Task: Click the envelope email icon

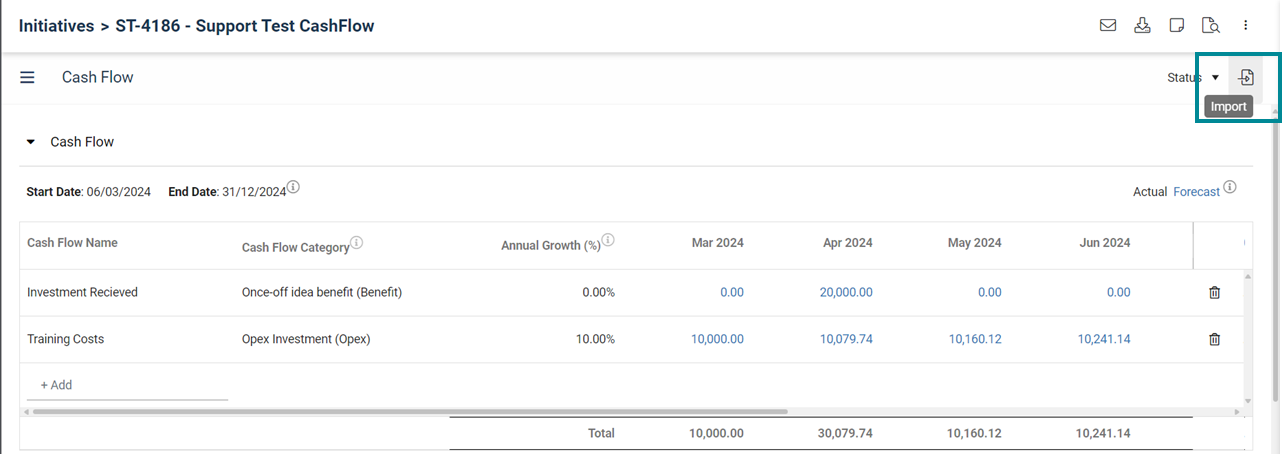Action: 1108,26
